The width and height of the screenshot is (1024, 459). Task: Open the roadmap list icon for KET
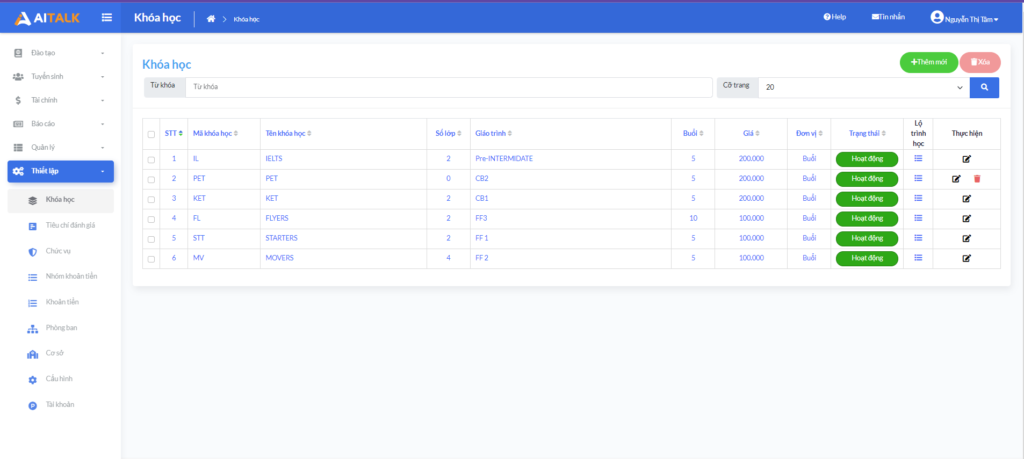coord(918,198)
